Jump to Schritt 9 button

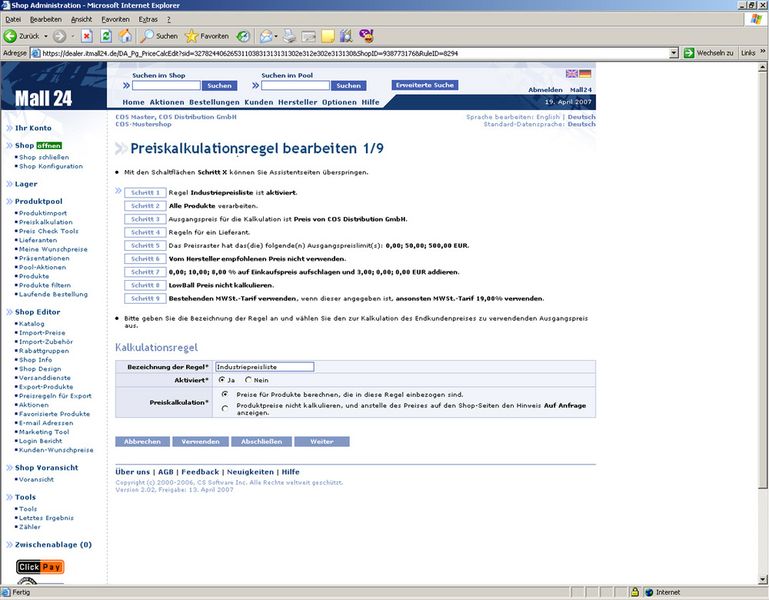click(x=145, y=298)
